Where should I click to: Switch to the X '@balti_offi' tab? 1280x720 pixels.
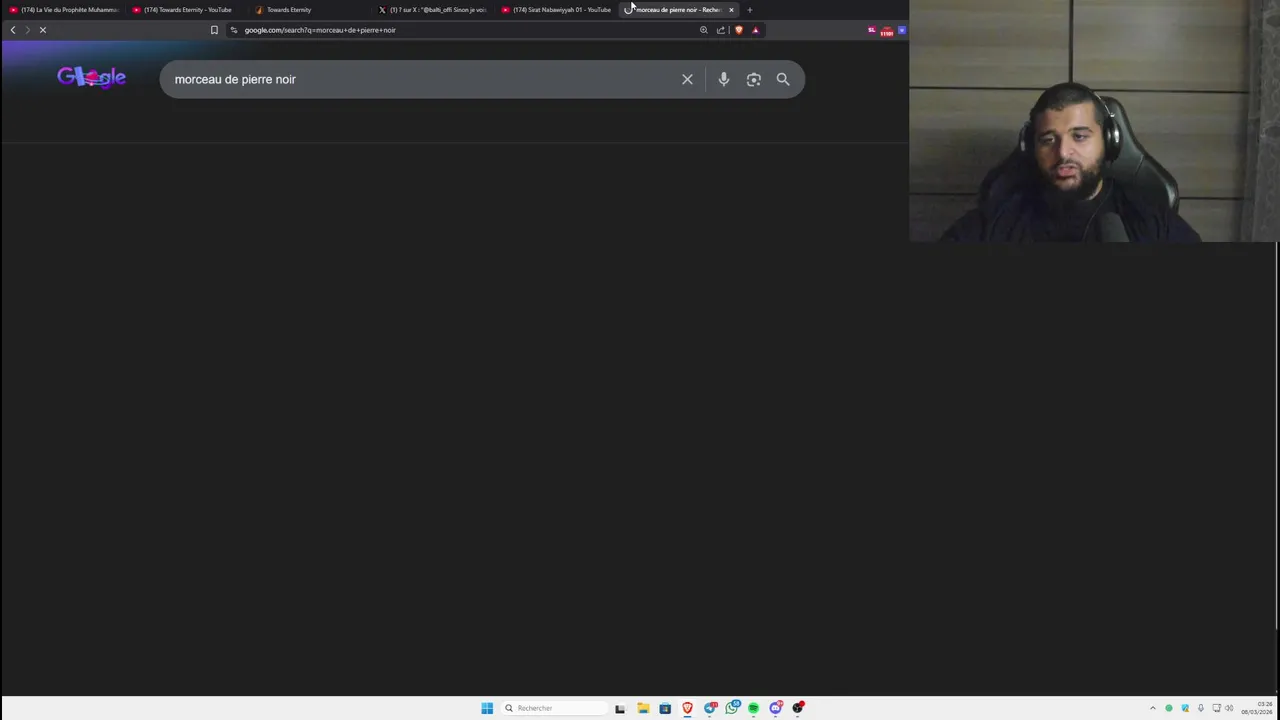tap(433, 10)
